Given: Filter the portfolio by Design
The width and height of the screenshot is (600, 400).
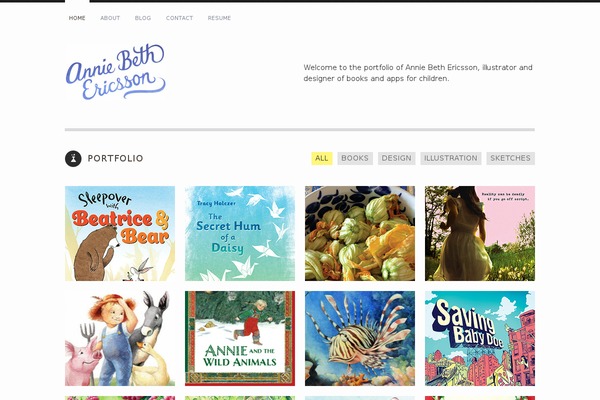Looking at the screenshot, I should pyautogui.click(x=396, y=158).
